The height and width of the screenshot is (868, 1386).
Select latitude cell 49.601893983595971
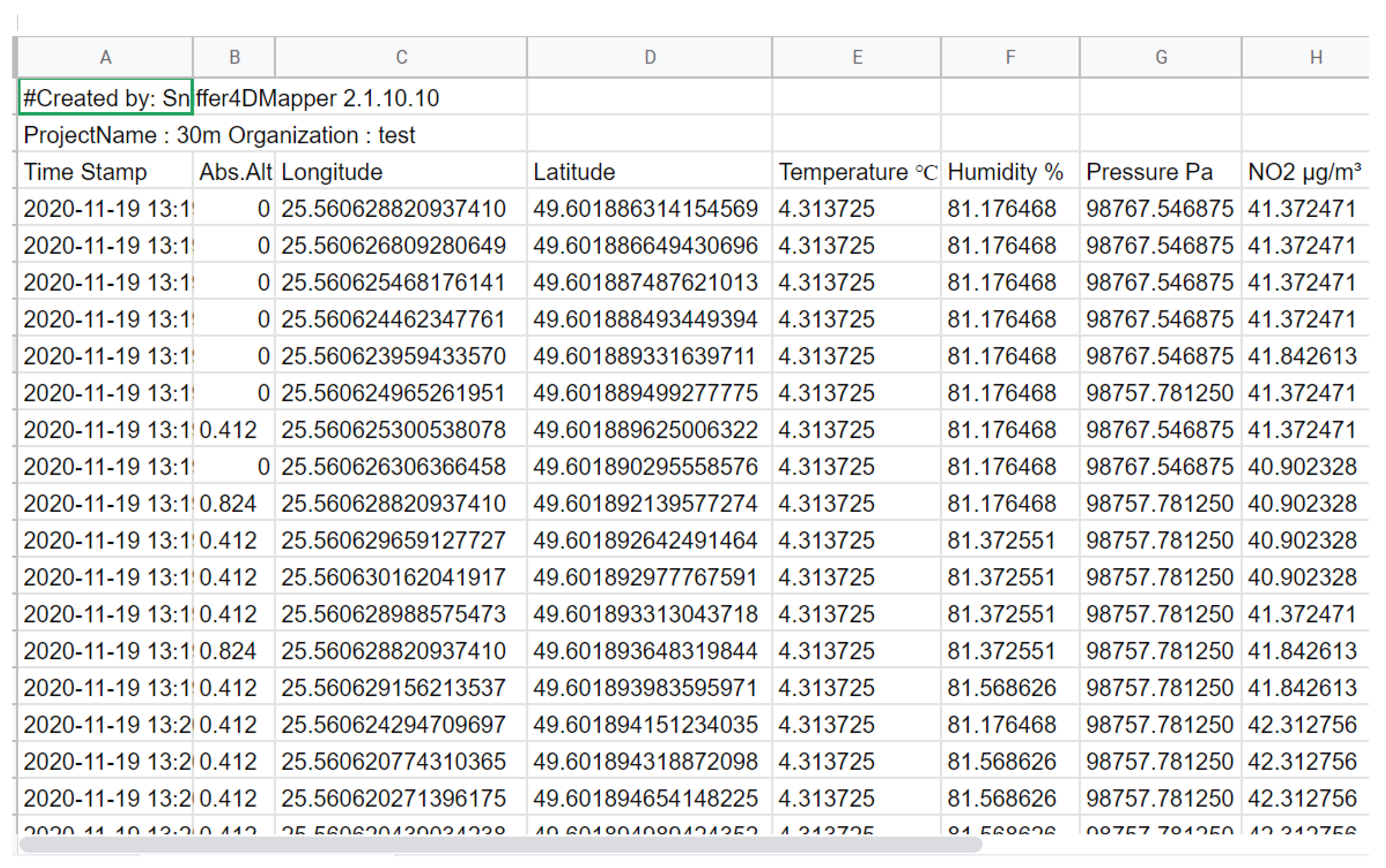[649, 688]
